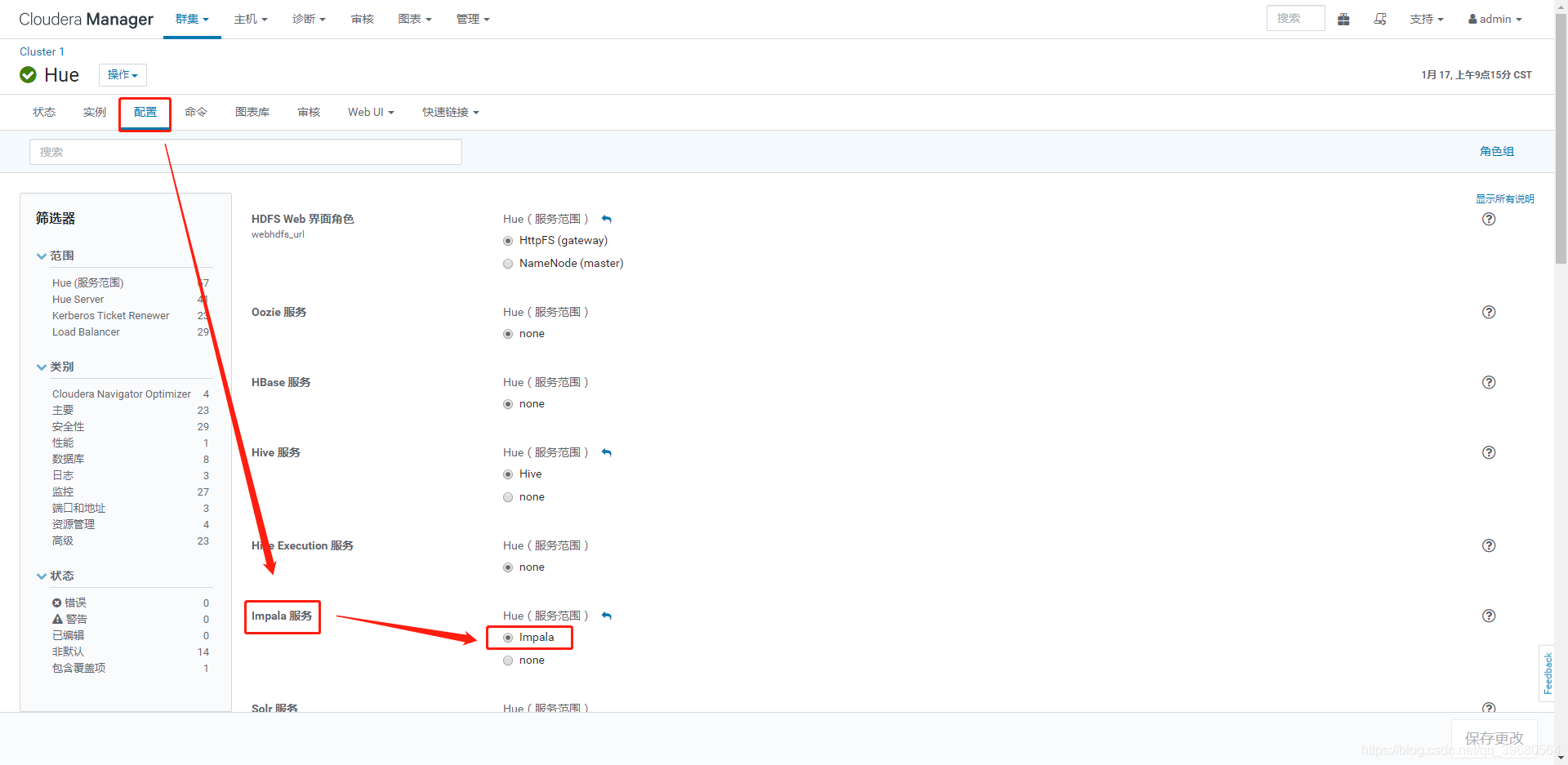Show help for HDFS Web 界面角色
This screenshot has width=1568, height=765.
pos(1489,219)
